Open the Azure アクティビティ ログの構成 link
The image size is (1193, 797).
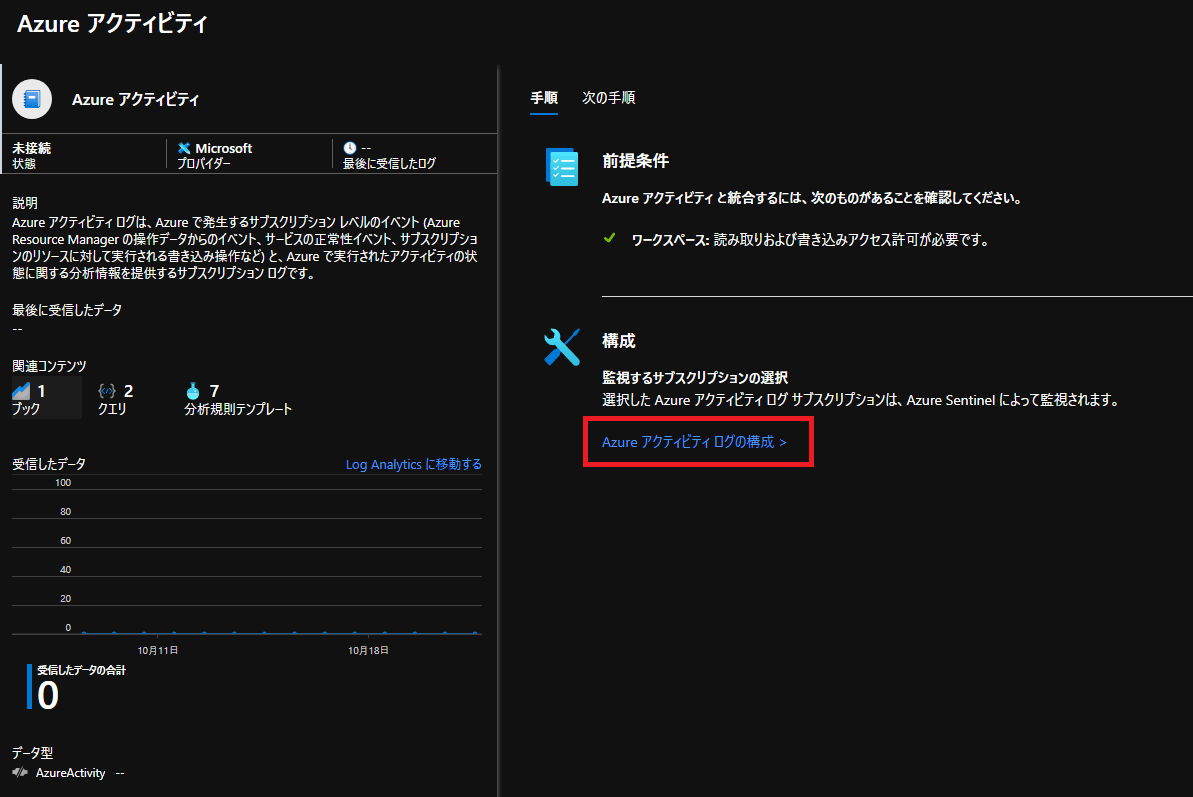694,442
